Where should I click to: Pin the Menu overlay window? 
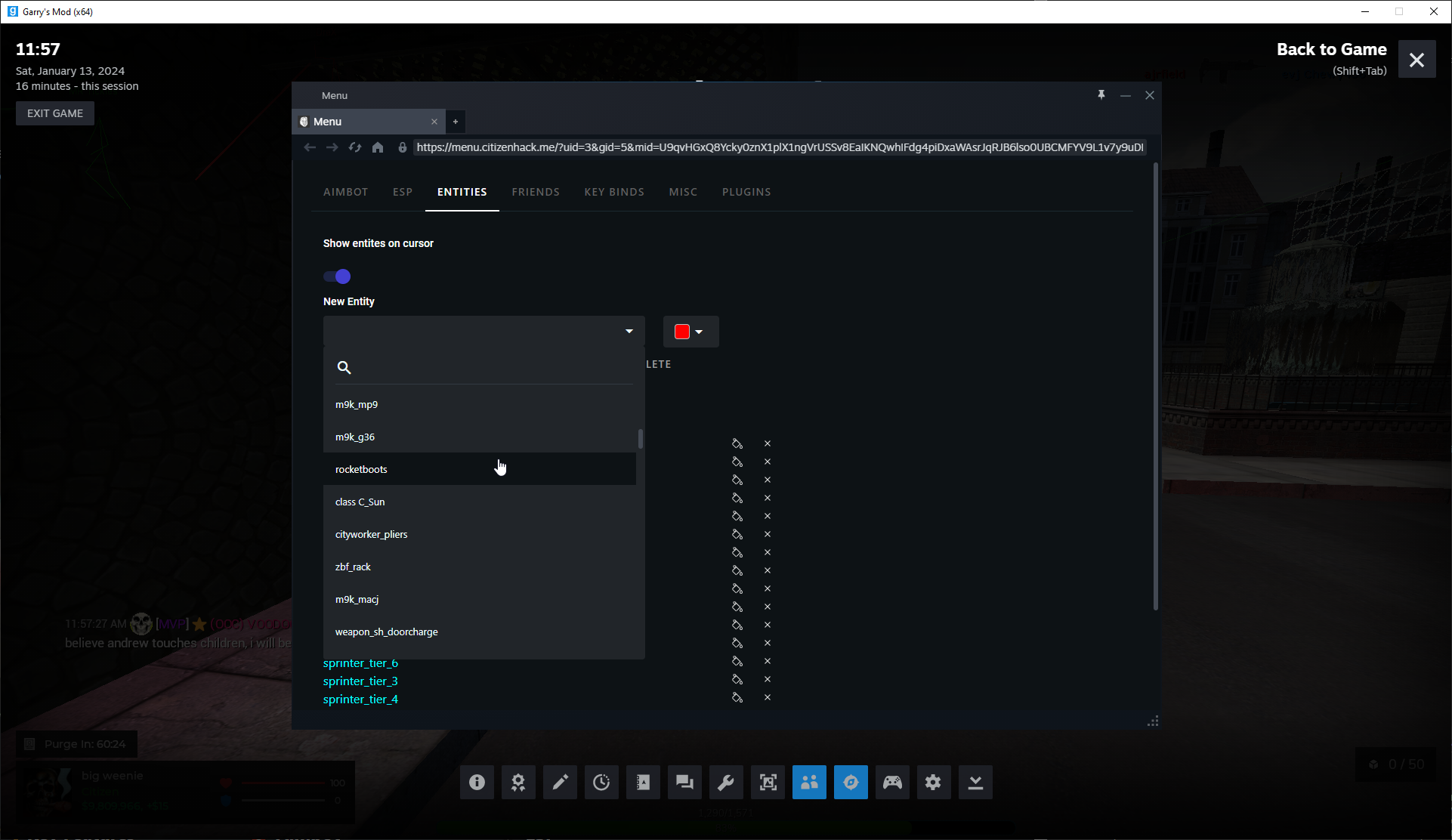pyautogui.click(x=1101, y=95)
